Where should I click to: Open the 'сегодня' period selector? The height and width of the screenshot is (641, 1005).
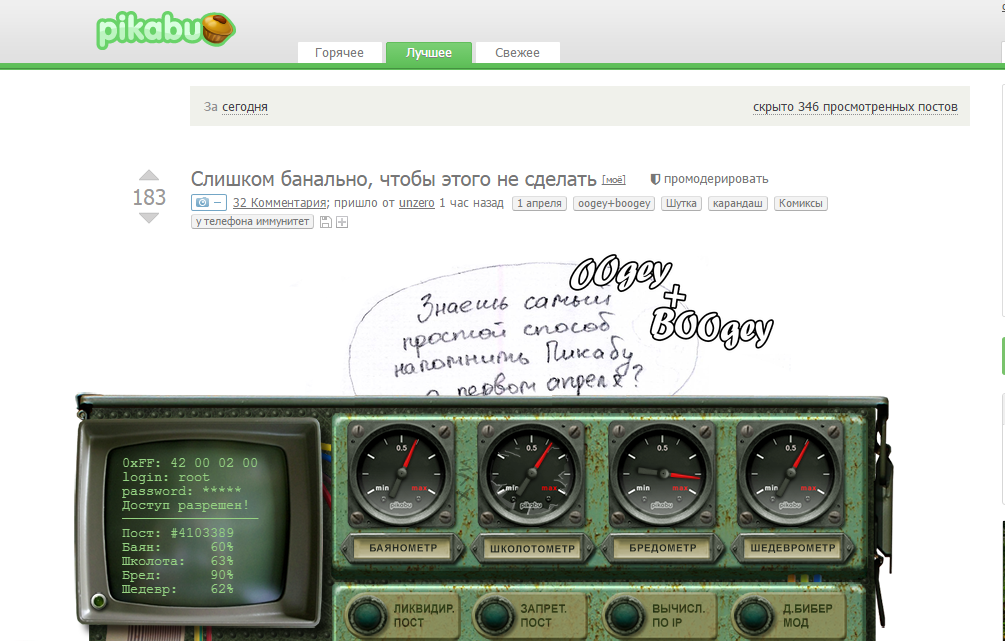pyautogui.click(x=244, y=107)
